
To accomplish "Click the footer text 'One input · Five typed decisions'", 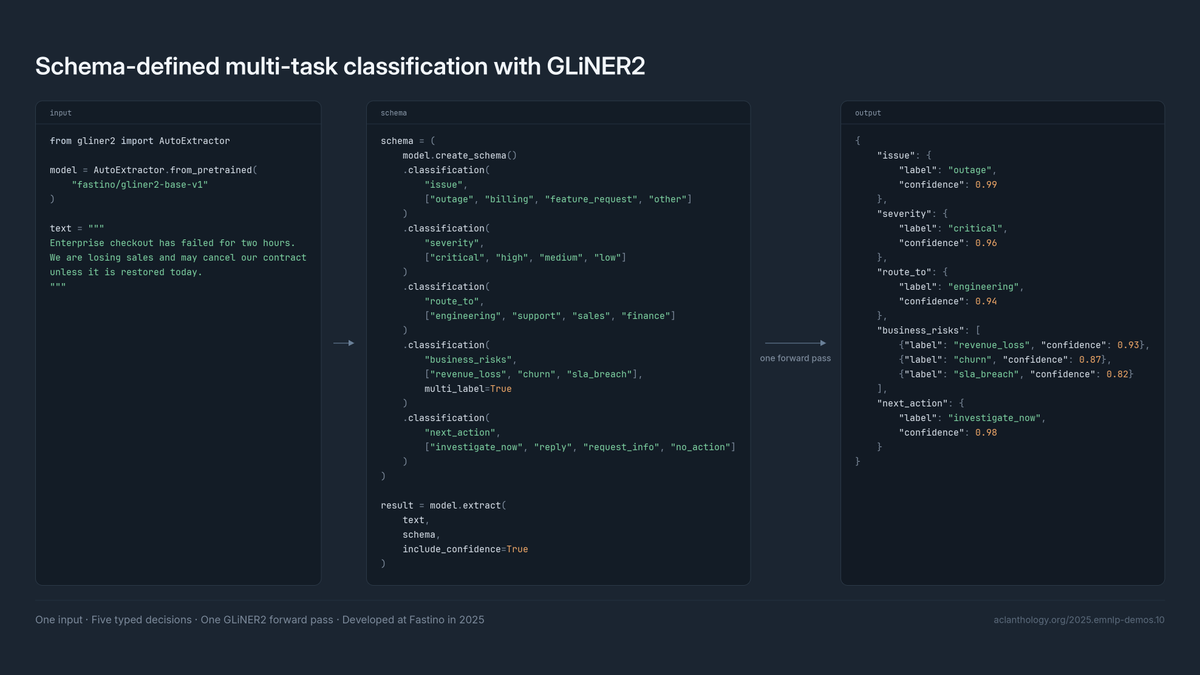I will click(x=113, y=620).
